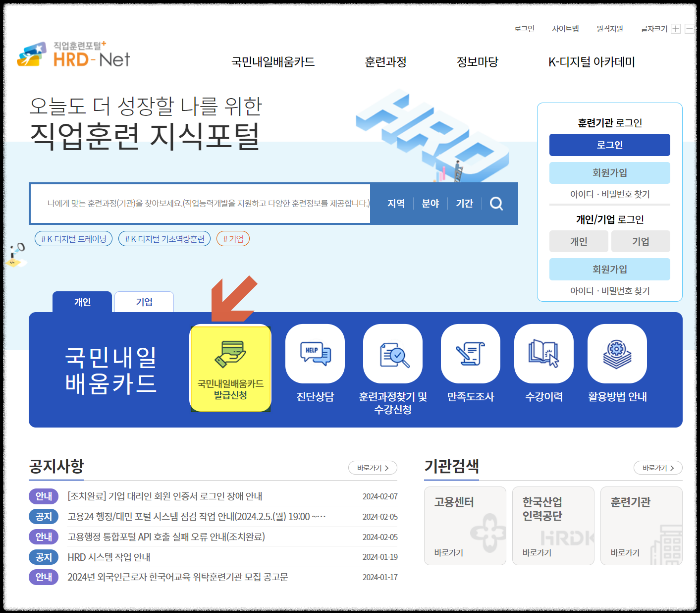Image resolution: width=700 pixels, height=613 pixels.
Task: Open the 진단상담 HELP chat icon
Action: pos(315,354)
